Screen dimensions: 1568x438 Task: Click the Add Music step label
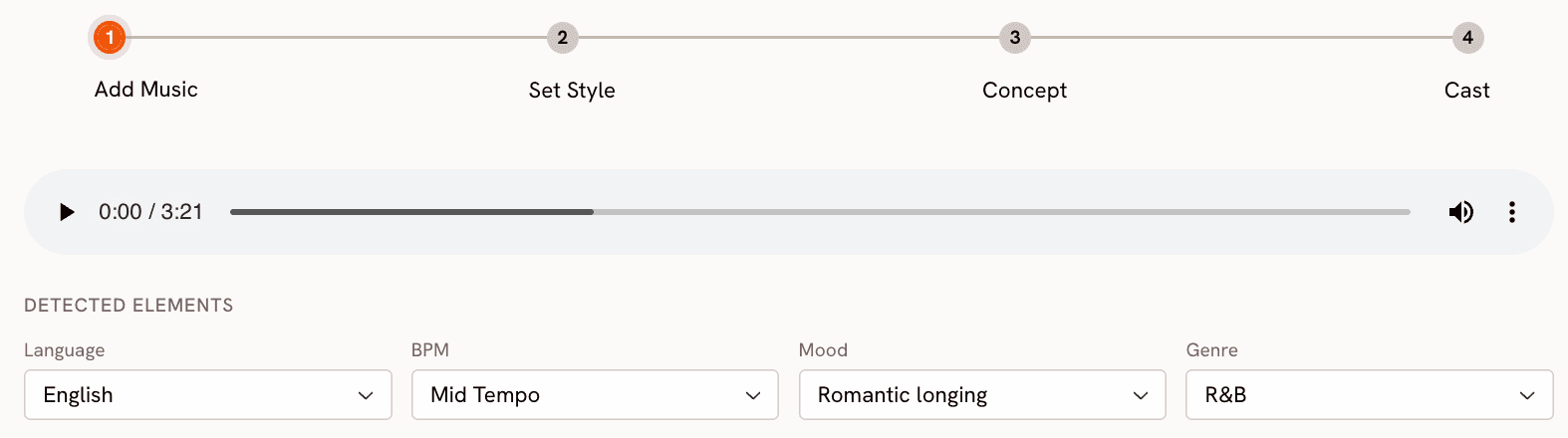[146, 90]
